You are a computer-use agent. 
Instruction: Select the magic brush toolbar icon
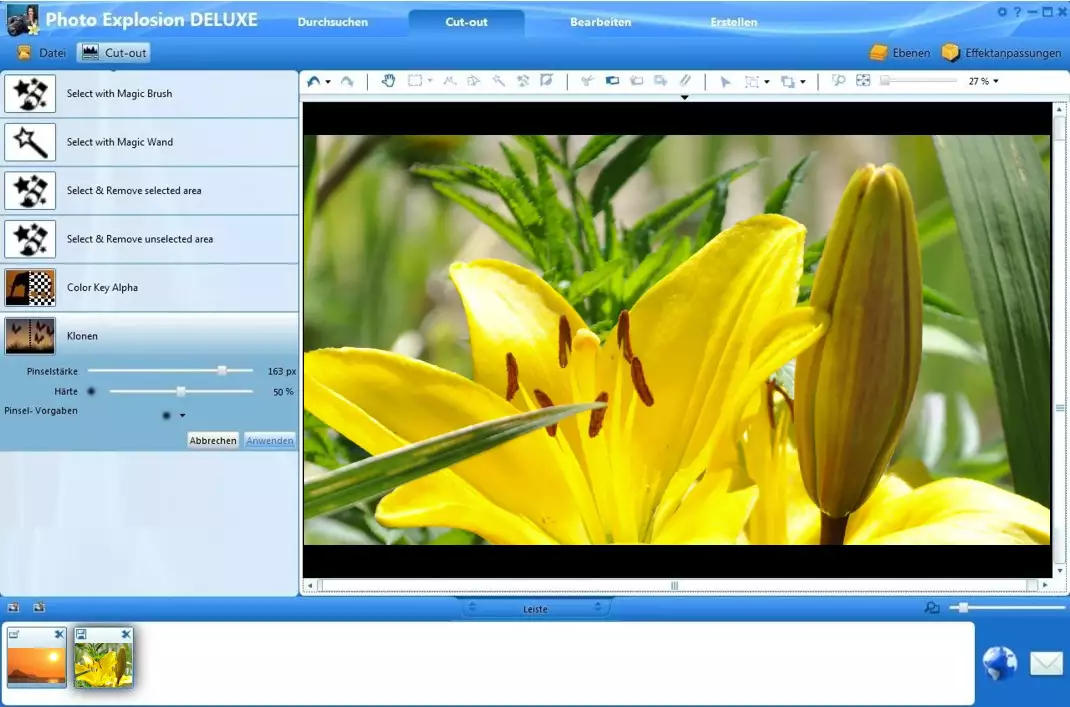coord(523,81)
